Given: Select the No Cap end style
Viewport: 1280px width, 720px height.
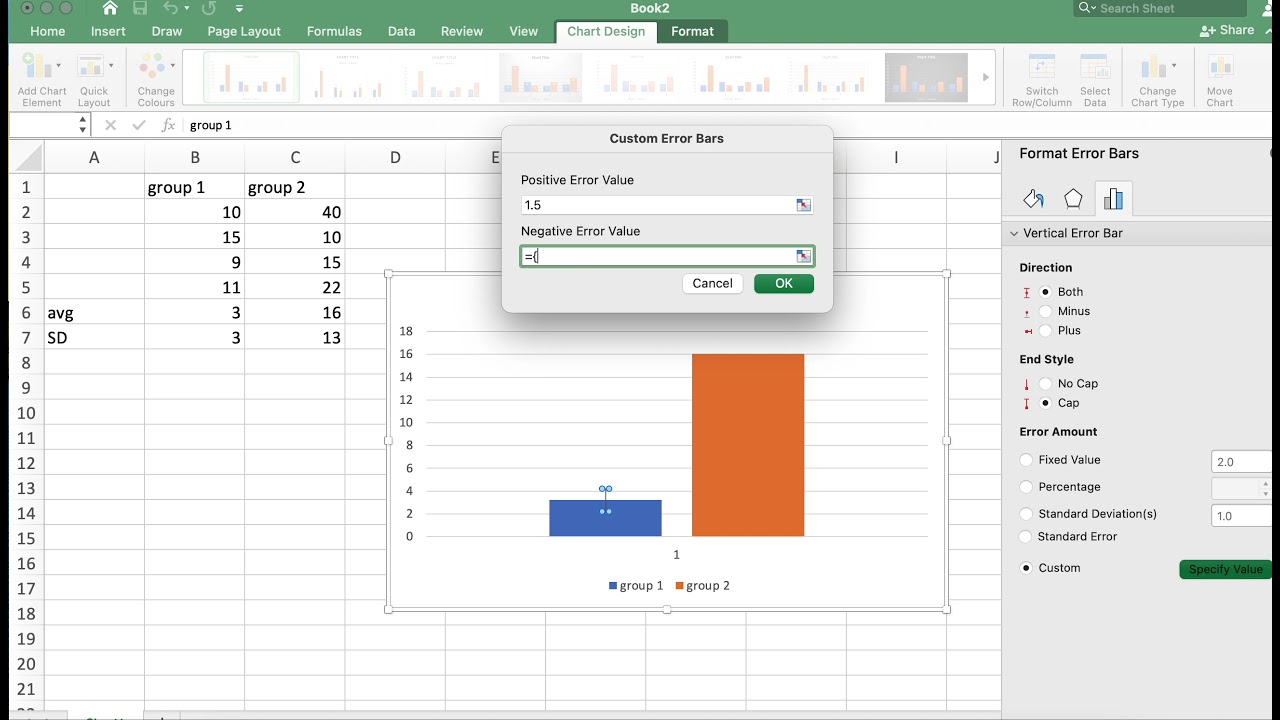Looking at the screenshot, I should pos(1046,384).
